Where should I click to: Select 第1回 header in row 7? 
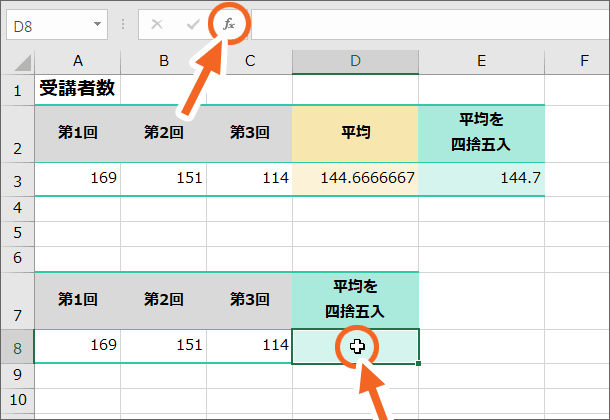(x=78, y=300)
